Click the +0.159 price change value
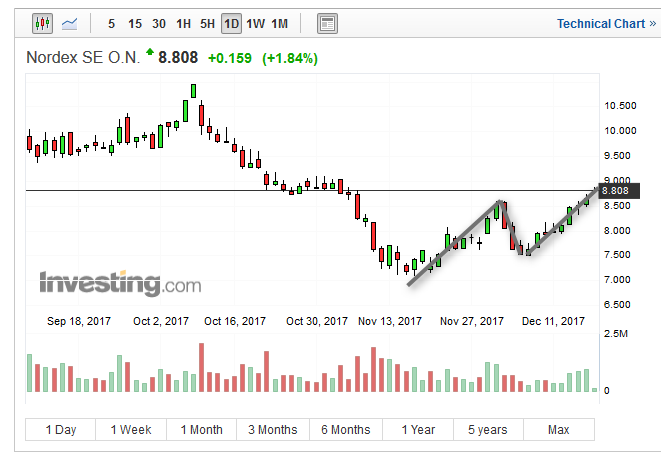Image resolution: width=661 pixels, height=453 pixels. click(x=230, y=58)
